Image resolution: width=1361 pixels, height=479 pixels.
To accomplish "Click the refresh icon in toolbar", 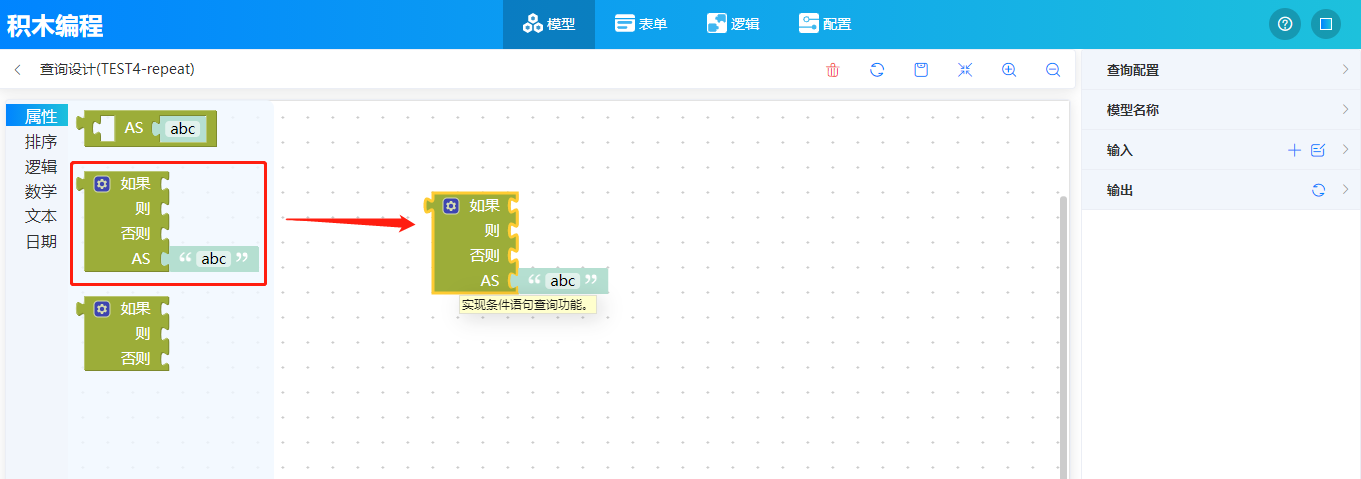I will point(877,70).
